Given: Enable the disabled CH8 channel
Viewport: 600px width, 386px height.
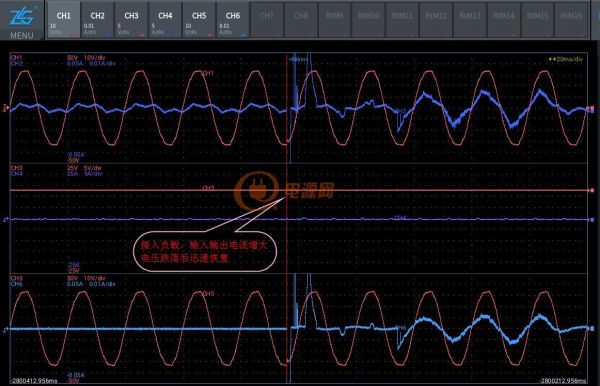Looking at the screenshot, I should (x=301, y=20).
